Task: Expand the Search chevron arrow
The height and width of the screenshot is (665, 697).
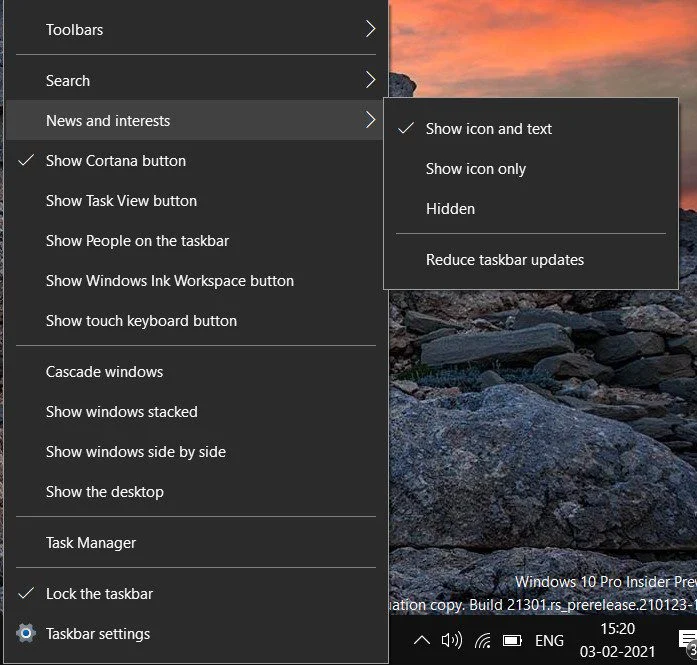Action: point(370,80)
